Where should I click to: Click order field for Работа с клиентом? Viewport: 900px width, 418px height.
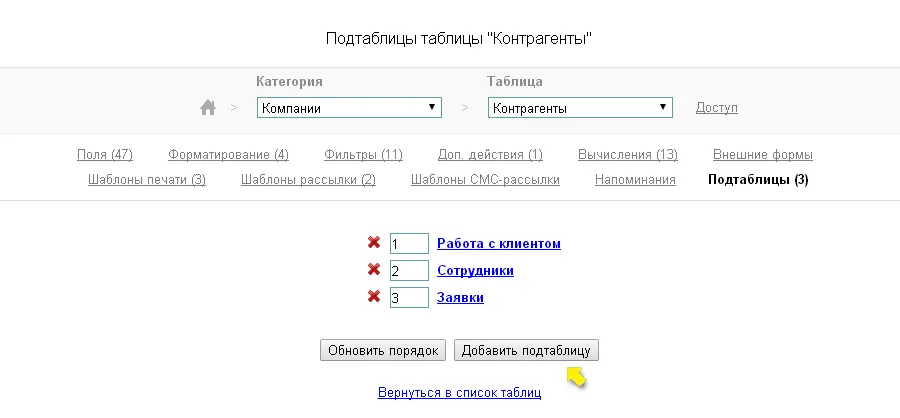[409, 243]
